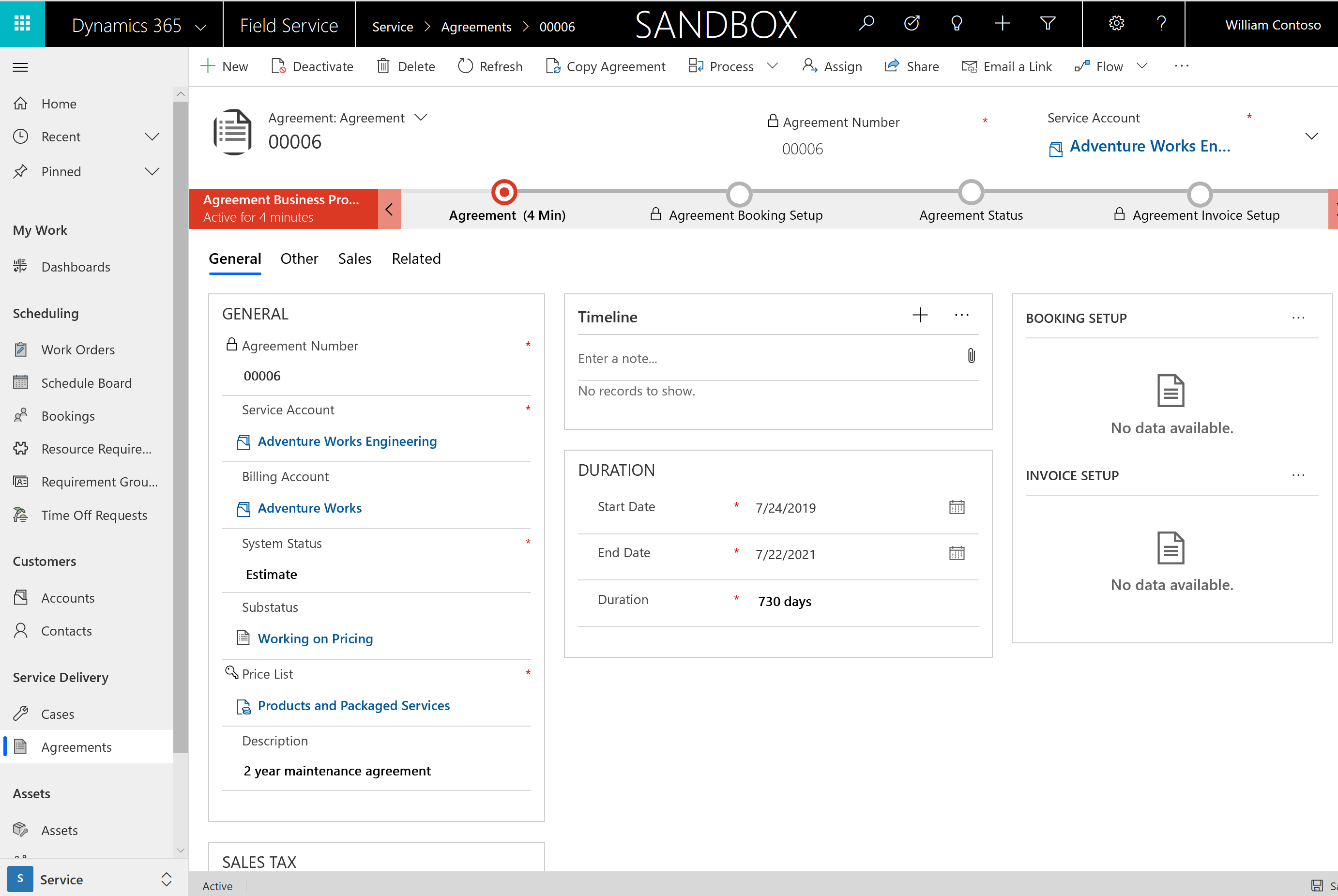
Task: Click the Deactivate icon
Action: click(x=279, y=66)
